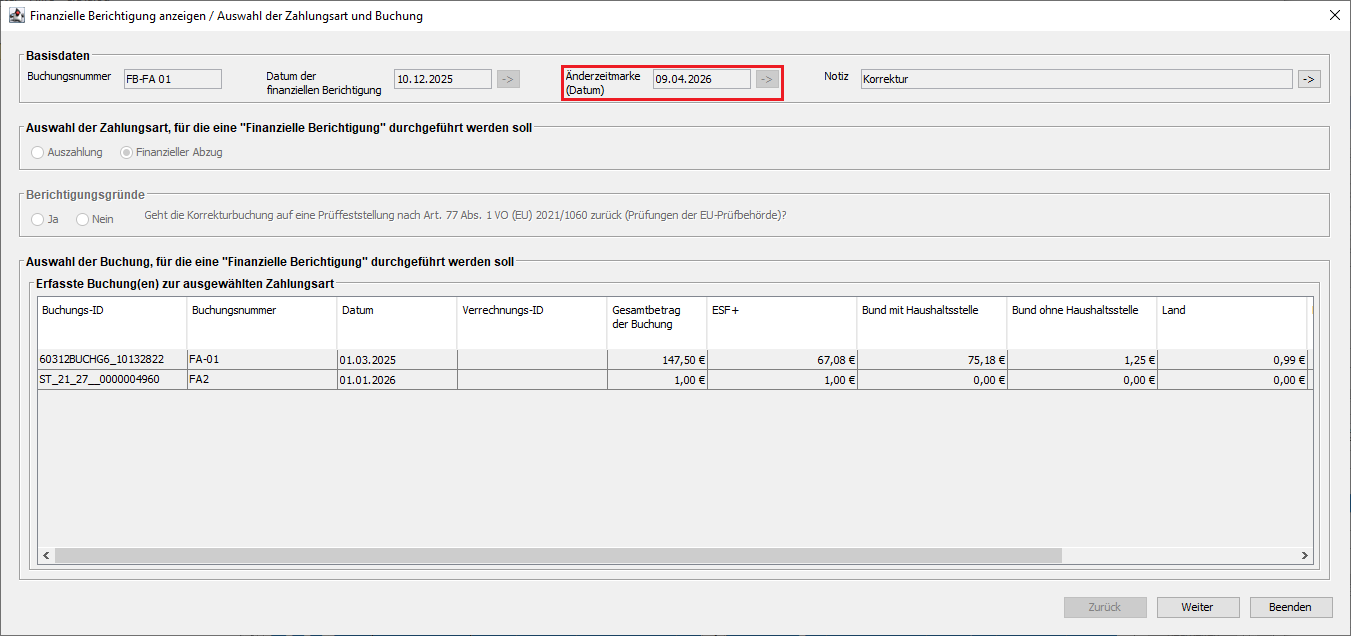Click the horizontal scrollbar's right arrow
Viewport: 1351px width, 636px height.
(x=1304, y=555)
